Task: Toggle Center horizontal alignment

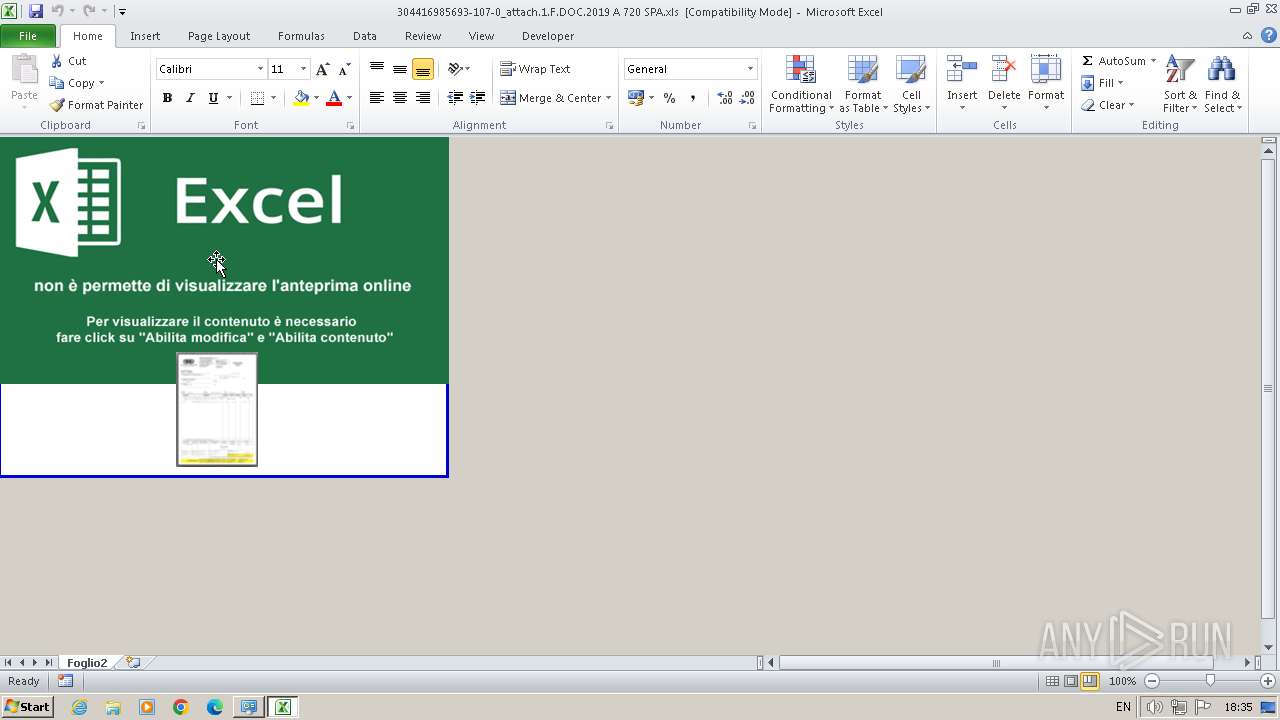Action: [400, 98]
